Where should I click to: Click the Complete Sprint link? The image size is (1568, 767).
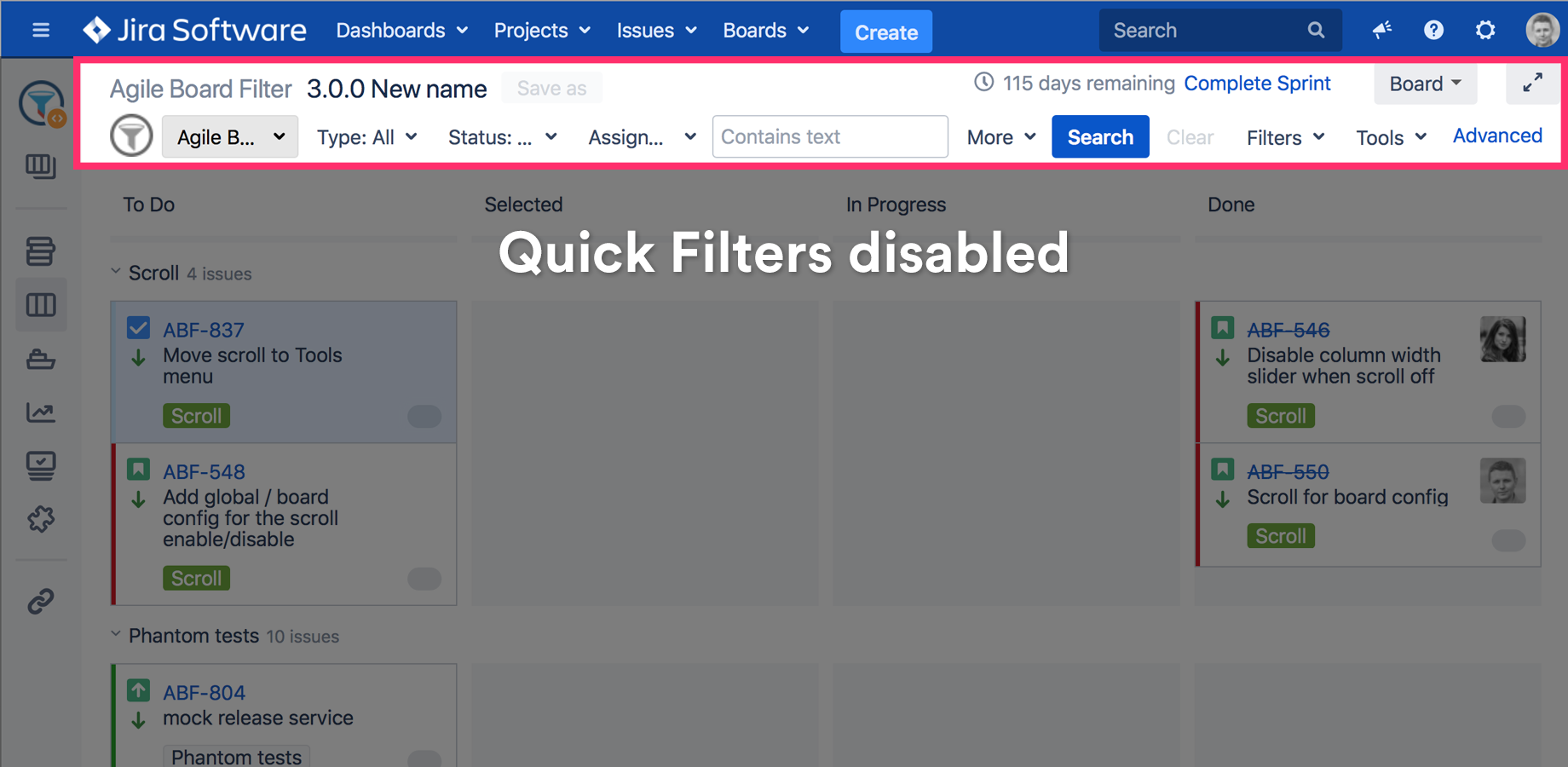point(1257,84)
